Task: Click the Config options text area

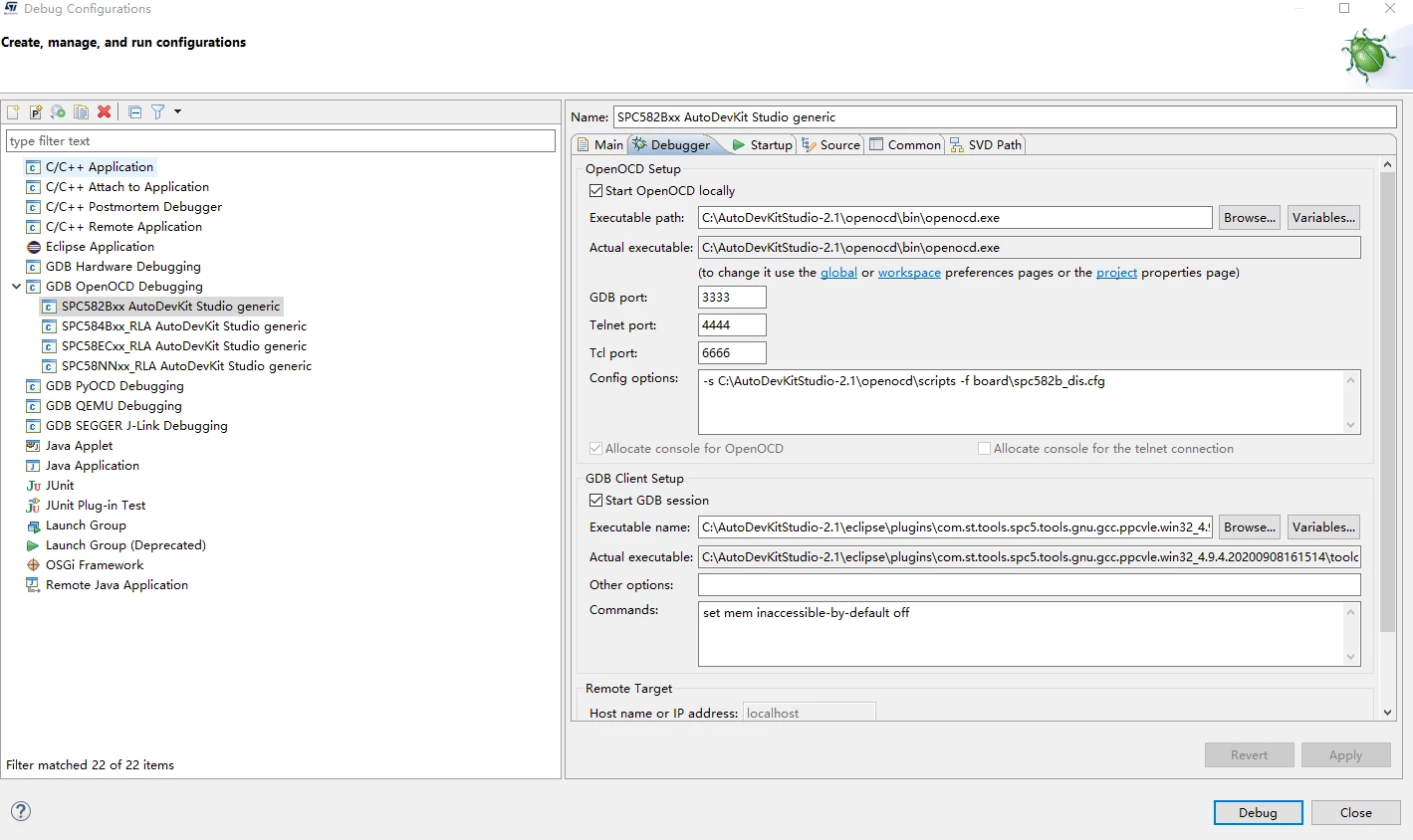Action: (1021, 402)
